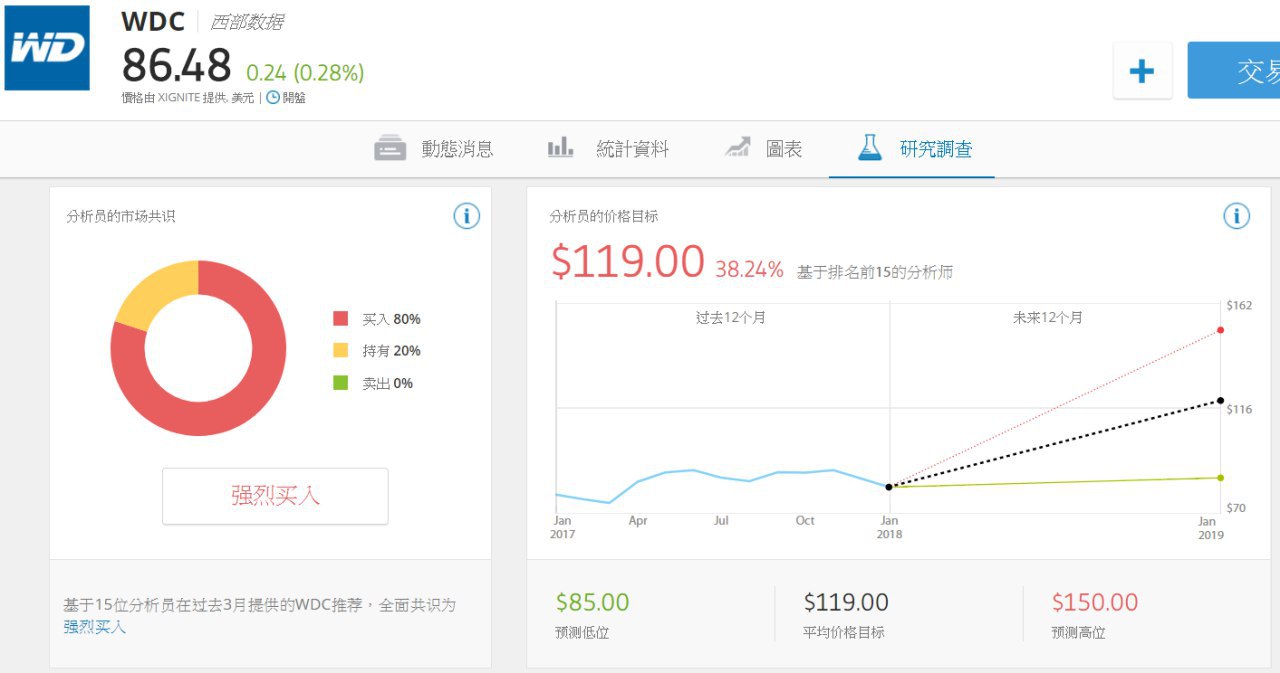Click the clock icon next to 開盤
Screen dimensions: 1280x673
click(273, 98)
